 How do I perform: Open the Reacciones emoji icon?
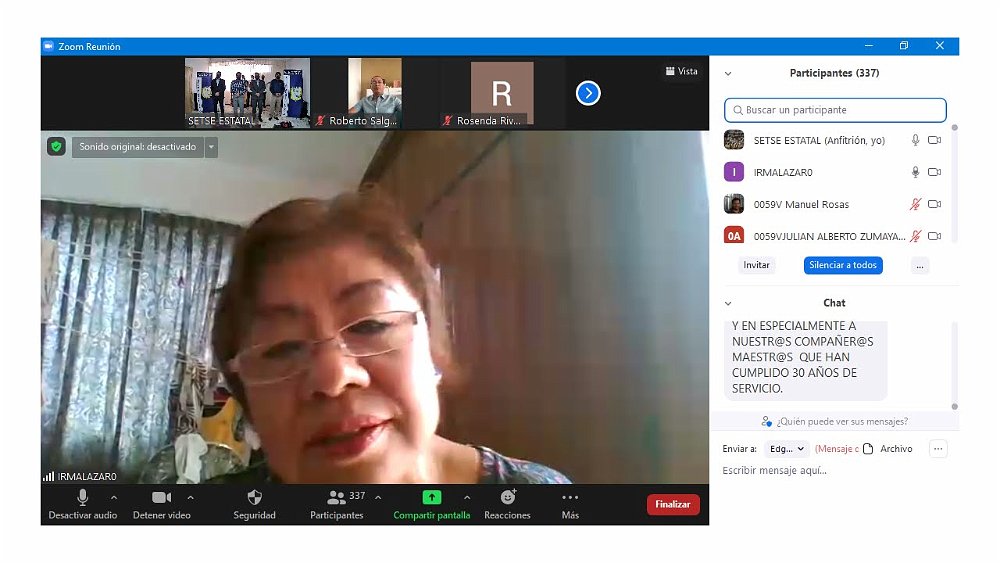[x=507, y=497]
